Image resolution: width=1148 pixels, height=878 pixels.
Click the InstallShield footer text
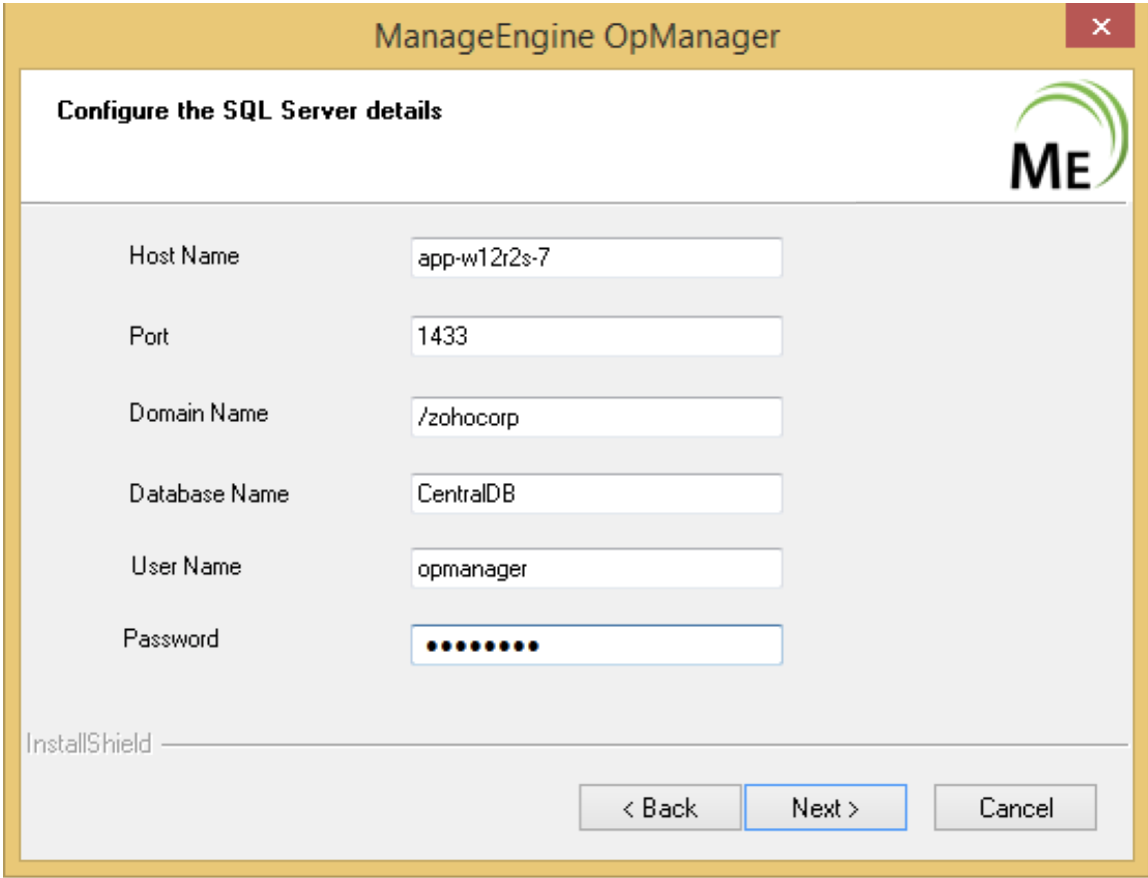(88, 744)
